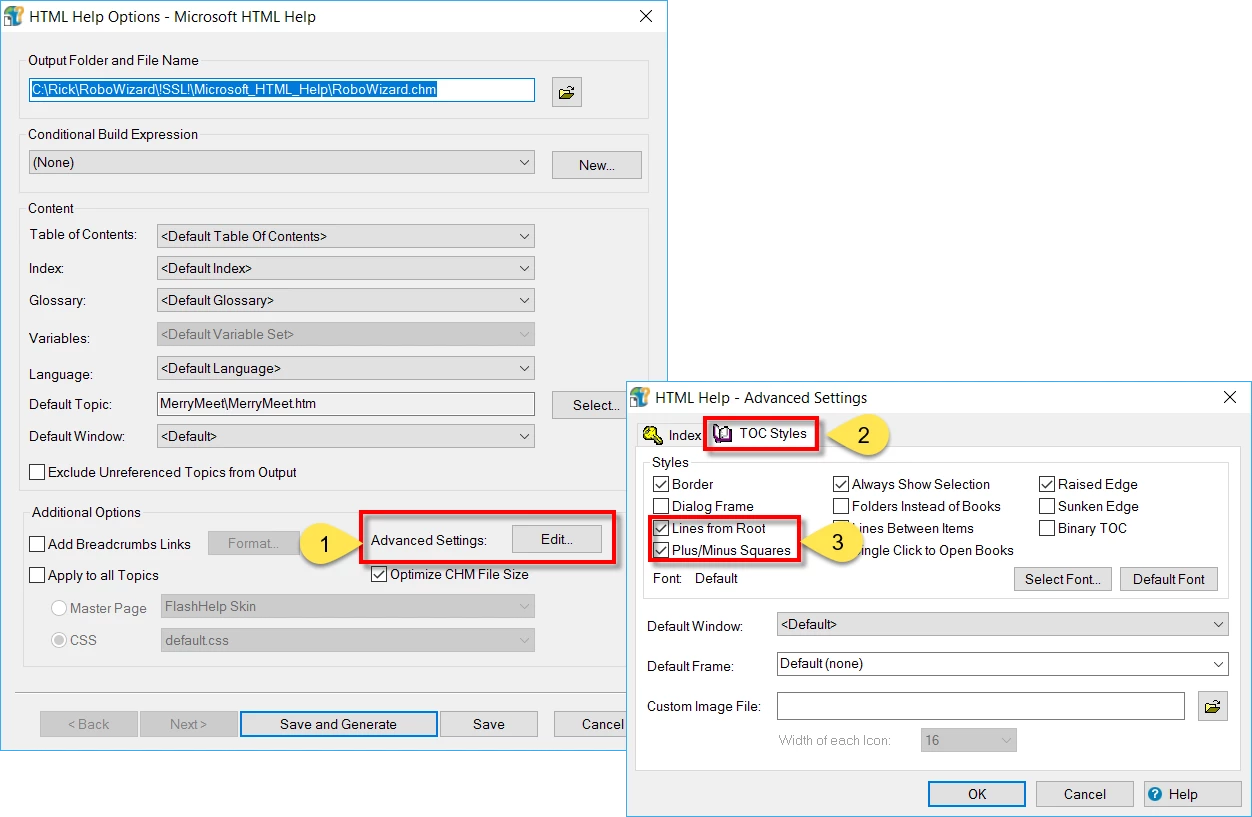Open Default Window dropdown in HTML Help Options
This screenshot has height=817, width=1252.
tap(345, 436)
